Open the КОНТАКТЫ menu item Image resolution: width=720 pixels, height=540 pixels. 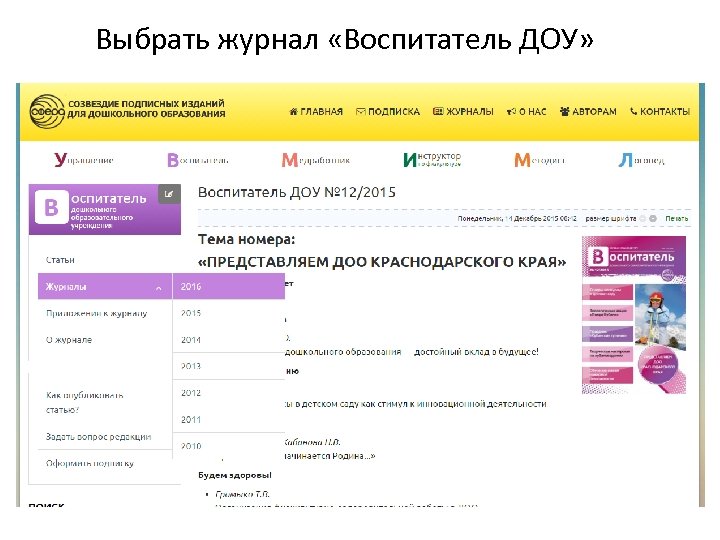click(660, 112)
